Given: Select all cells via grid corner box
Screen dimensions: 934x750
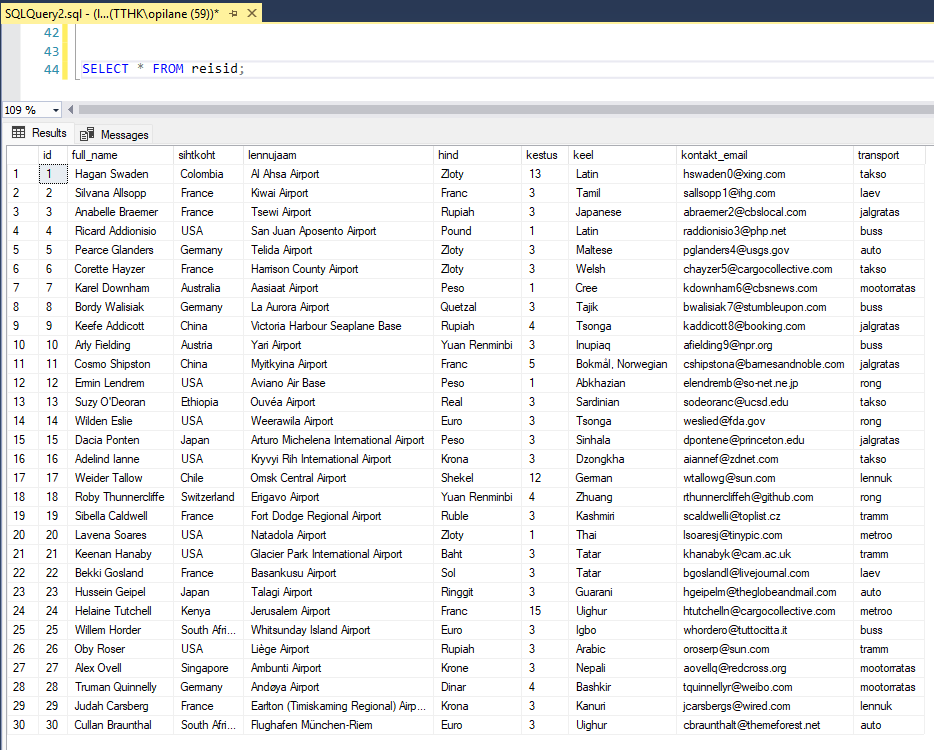Looking at the screenshot, I should click(20, 155).
